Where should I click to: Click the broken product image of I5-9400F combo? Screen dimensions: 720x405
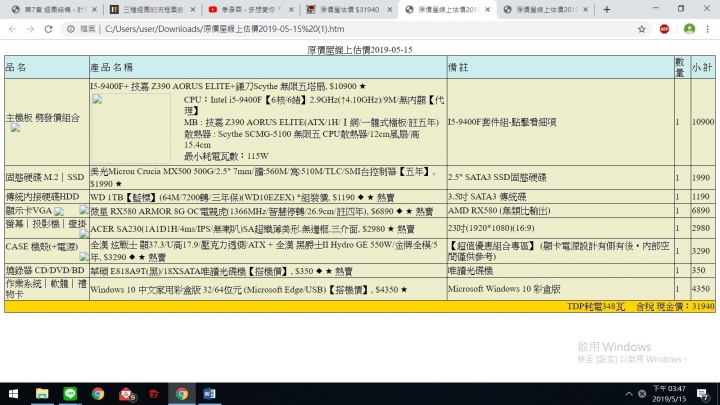click(x=131, y=128)
